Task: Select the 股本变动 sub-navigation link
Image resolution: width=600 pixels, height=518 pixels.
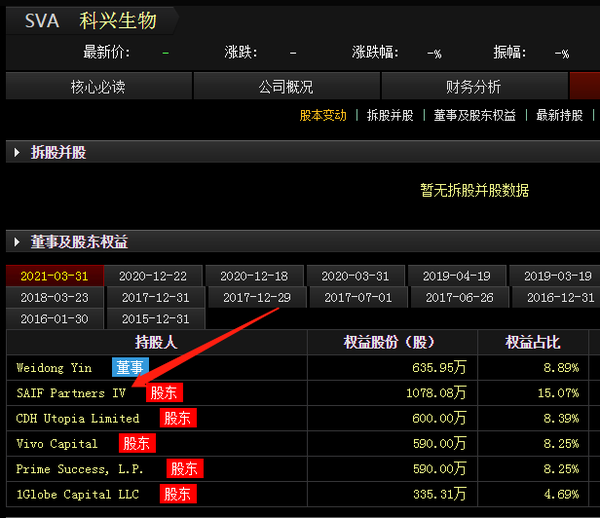Action: tap(323, 115)
